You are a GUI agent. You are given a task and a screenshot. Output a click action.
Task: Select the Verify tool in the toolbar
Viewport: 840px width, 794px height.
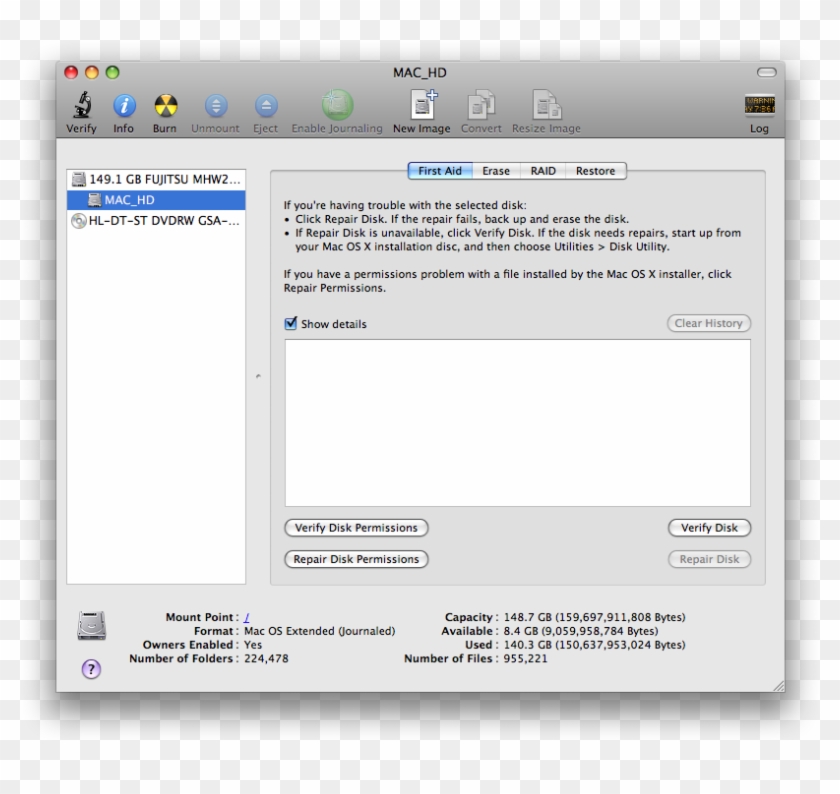click(81, 105)
